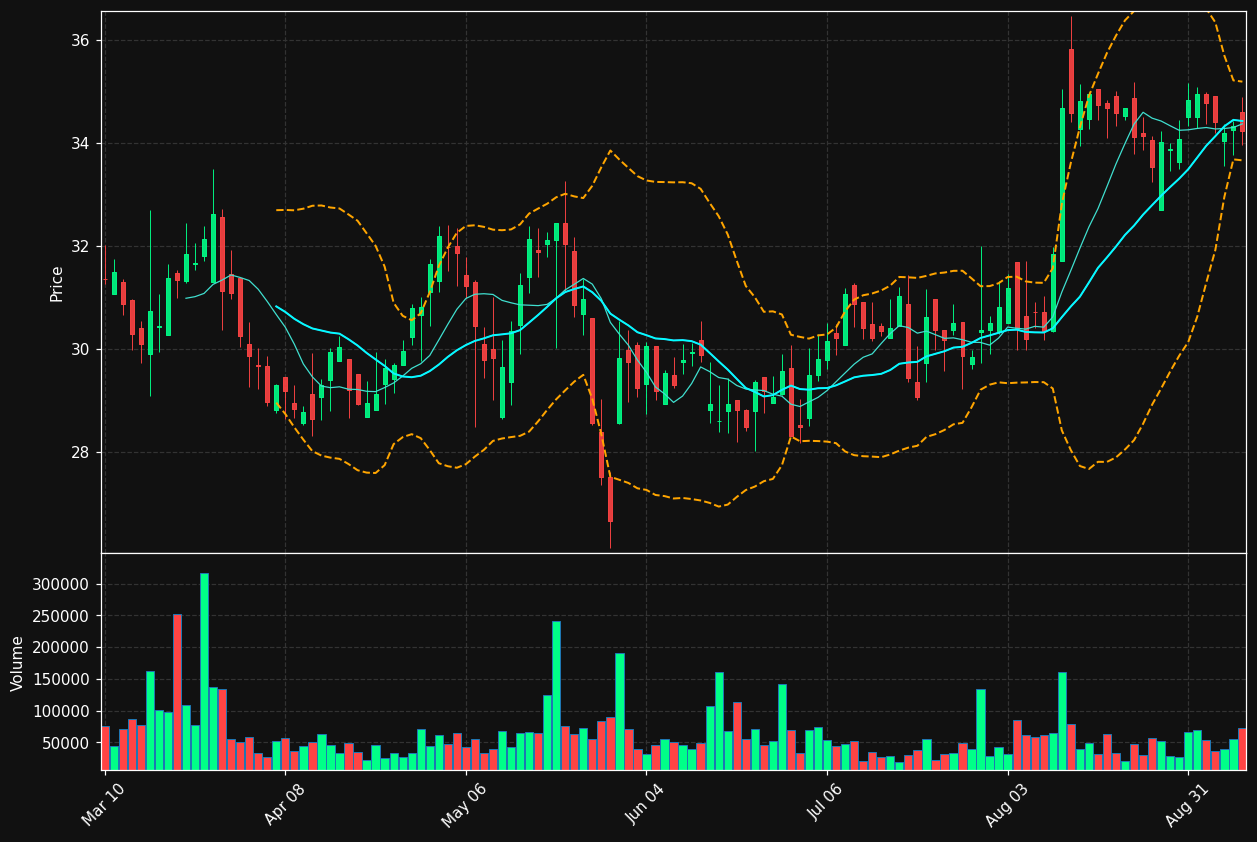This screenshot has height=842, width=1257.
Task: Click the 300000 volume axis label
Action: point(62,584)
